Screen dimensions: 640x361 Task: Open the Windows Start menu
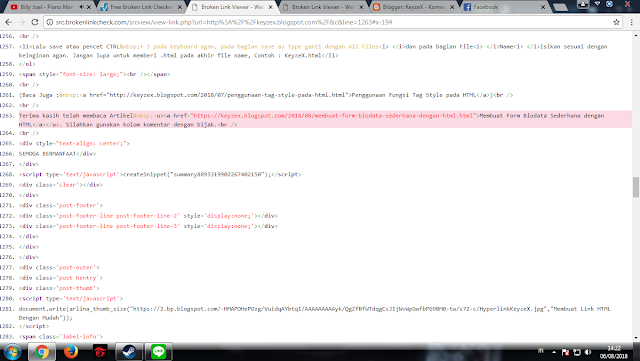pos(12,352)
